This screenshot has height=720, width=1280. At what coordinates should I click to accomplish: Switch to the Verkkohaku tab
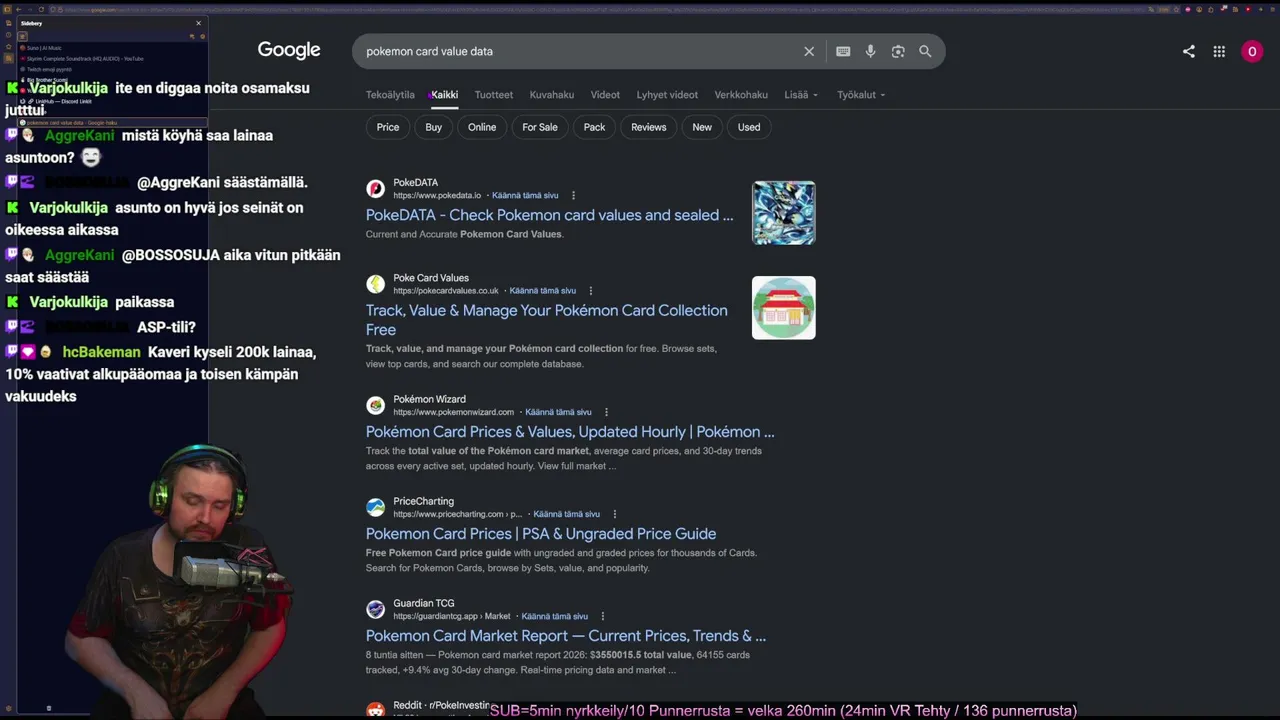[x=741, y=95]
